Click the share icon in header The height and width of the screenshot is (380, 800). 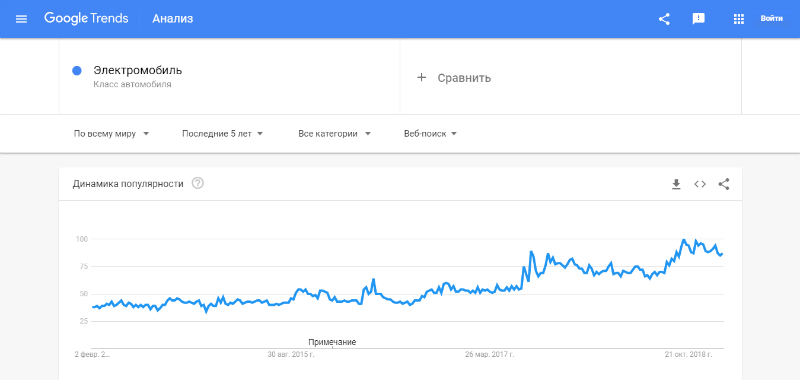(664, 19)
